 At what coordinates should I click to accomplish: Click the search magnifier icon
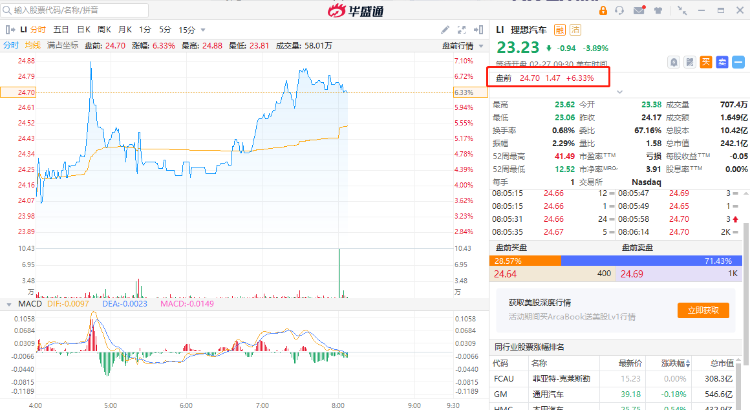pyautogui.click(x=7, y=10)
